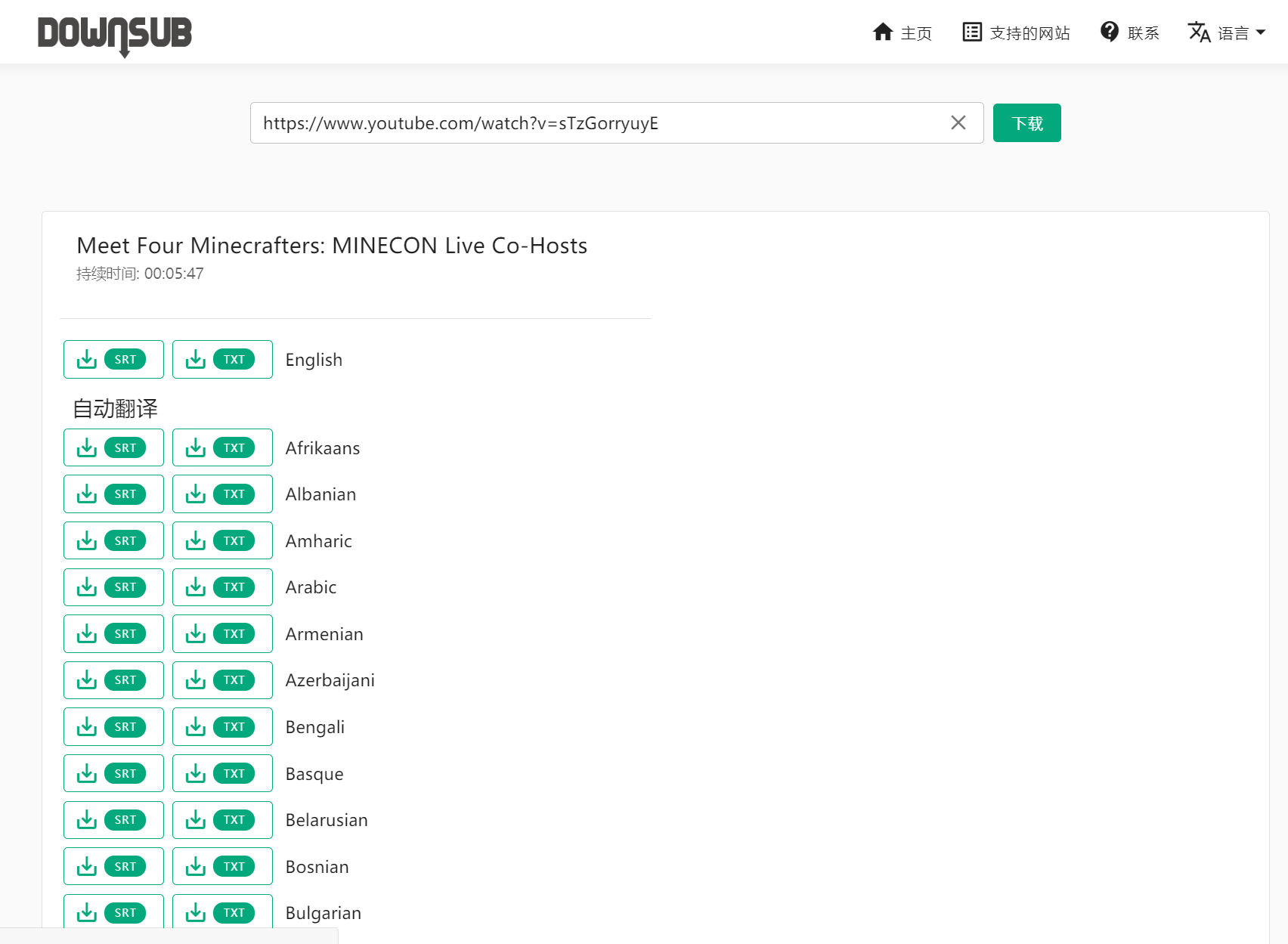Download Armenian TXT subtitle

pos(222,634)
